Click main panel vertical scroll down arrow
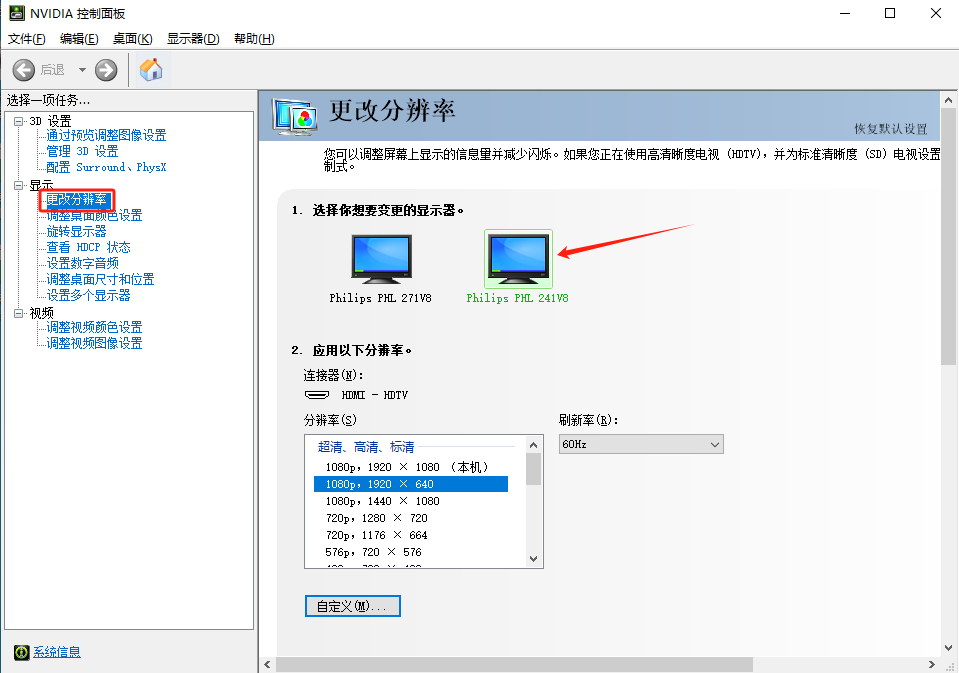 coord(949,647)
